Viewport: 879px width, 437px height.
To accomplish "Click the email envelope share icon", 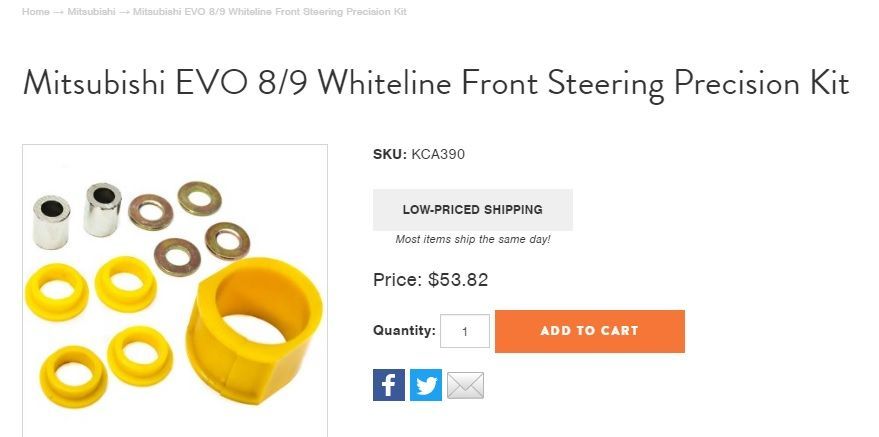I will pyautogui.click(x=465, y=385).
